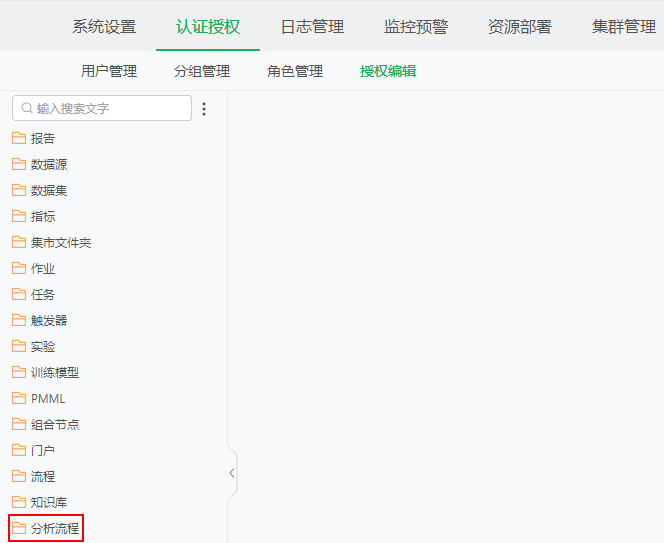Click the folder icon beside 门户

pos(19,450)
